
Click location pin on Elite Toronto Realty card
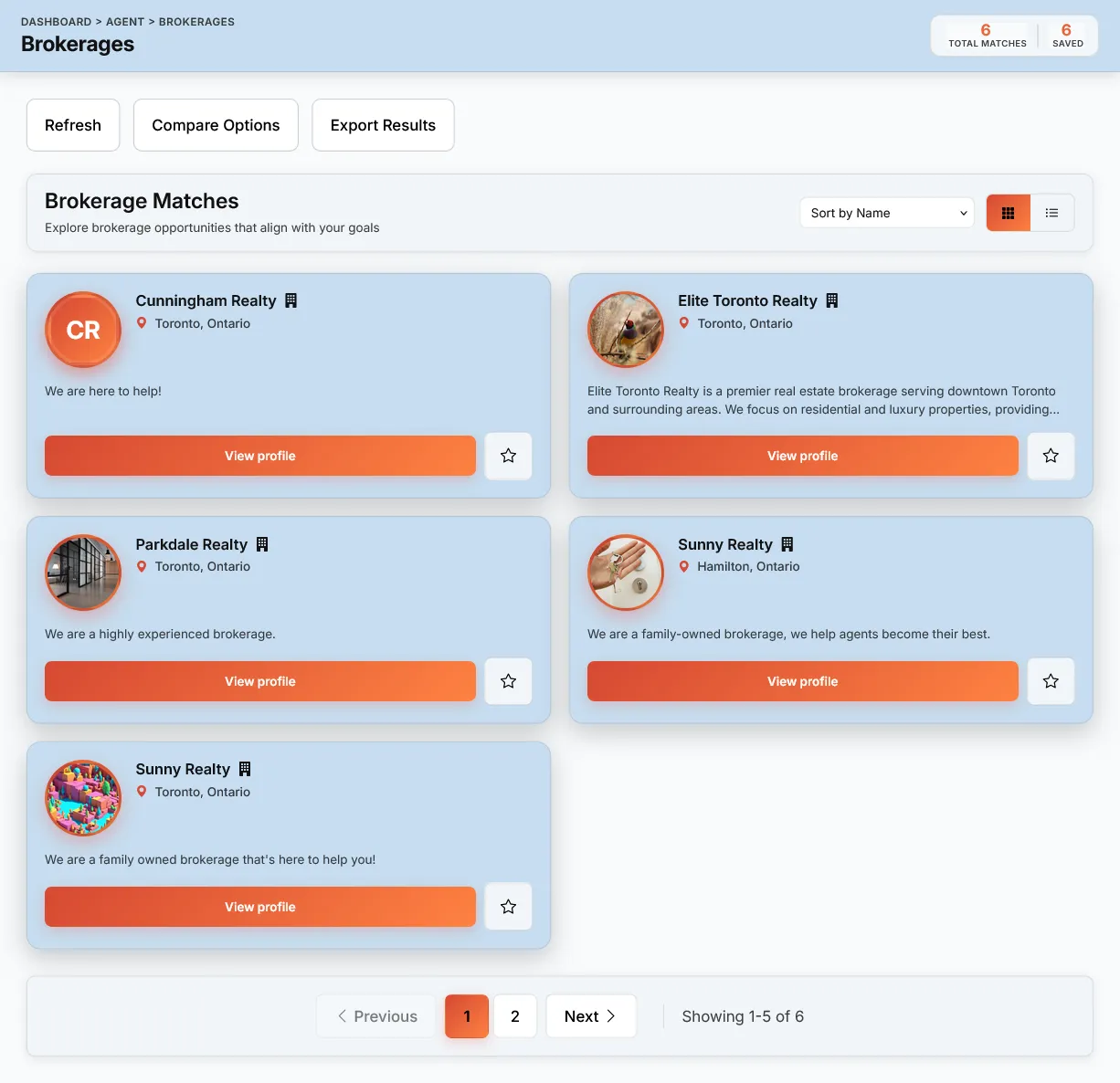(684, 323)
